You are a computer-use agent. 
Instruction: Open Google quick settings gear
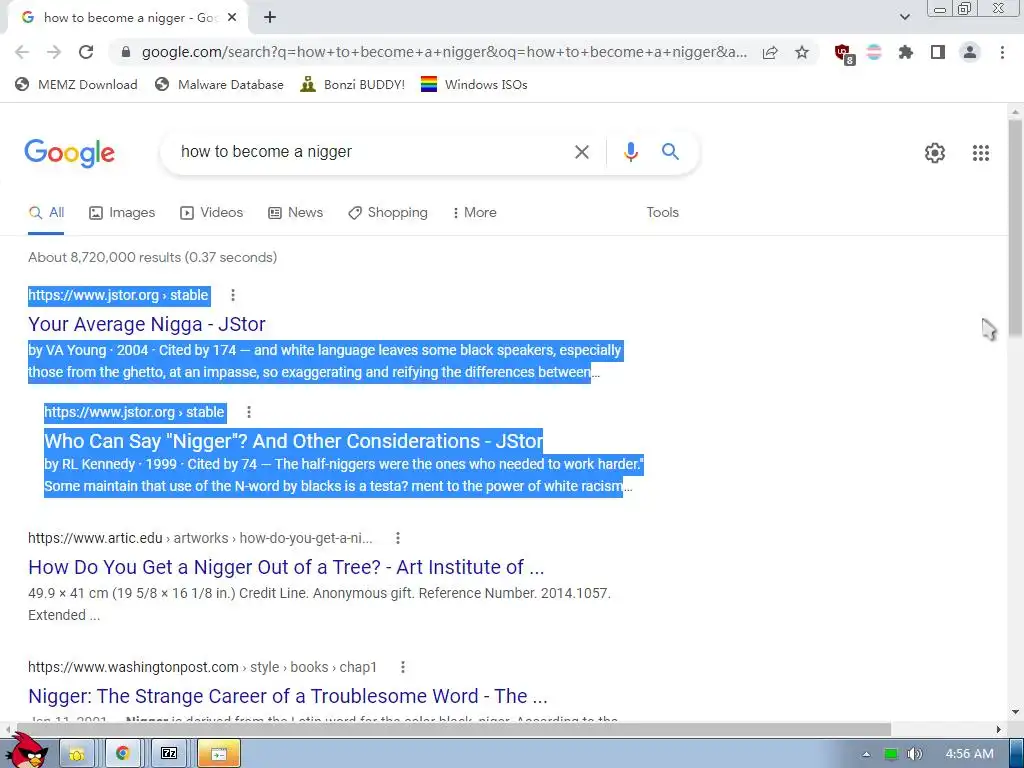935,153
